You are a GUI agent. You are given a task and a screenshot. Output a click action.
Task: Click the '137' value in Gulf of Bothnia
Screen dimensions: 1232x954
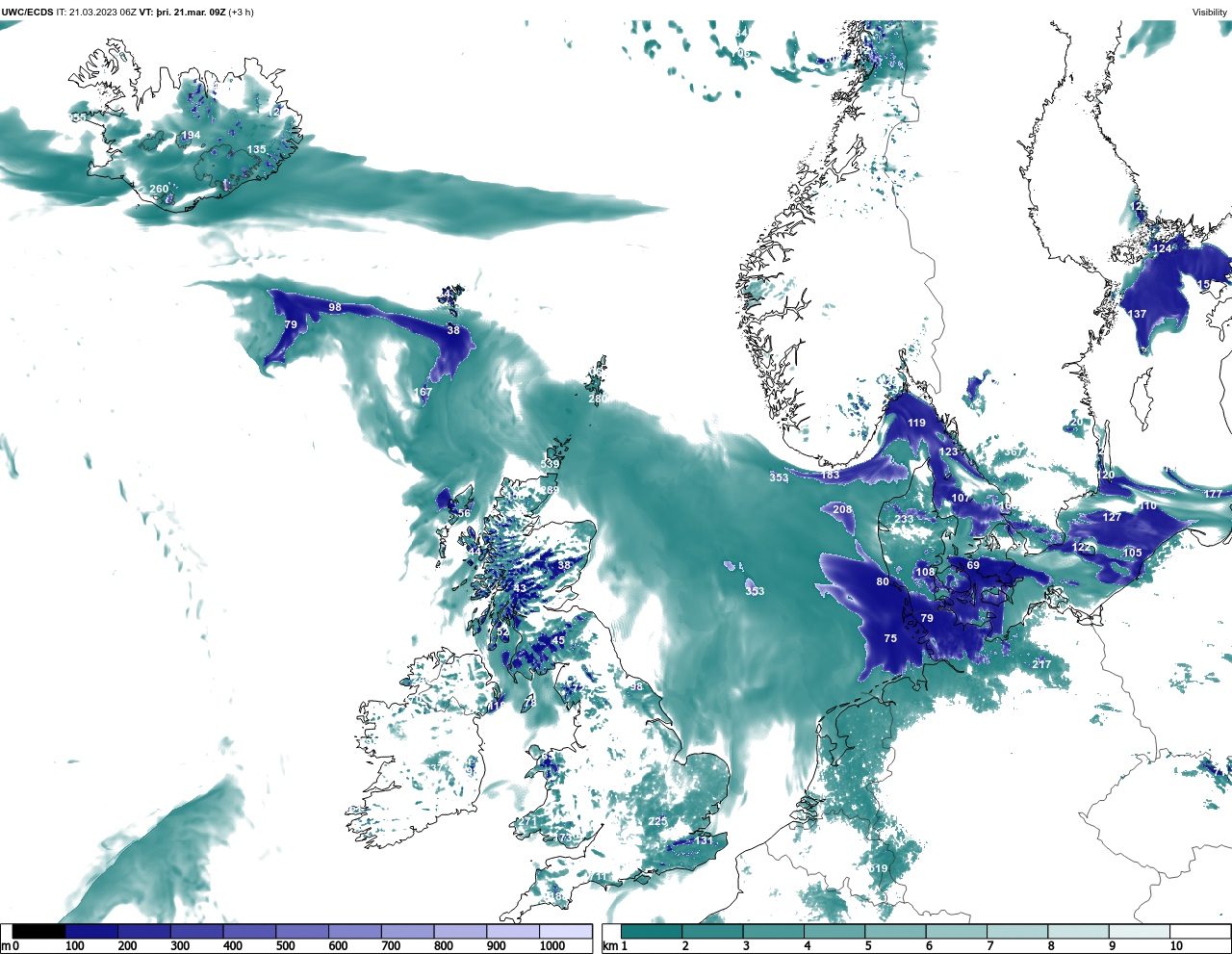(x=1137, y=315)
